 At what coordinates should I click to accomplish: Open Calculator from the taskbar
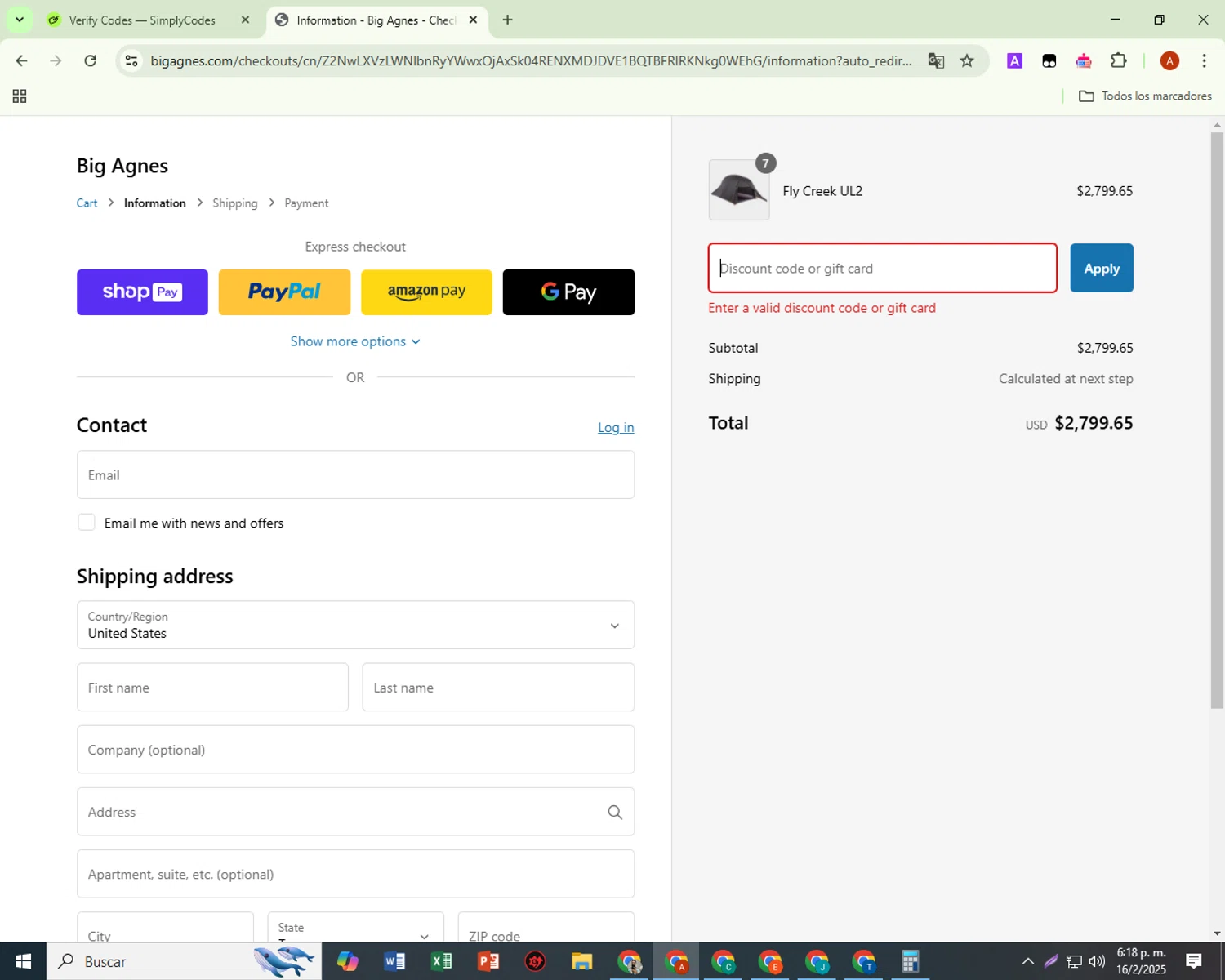pos(910,961)
